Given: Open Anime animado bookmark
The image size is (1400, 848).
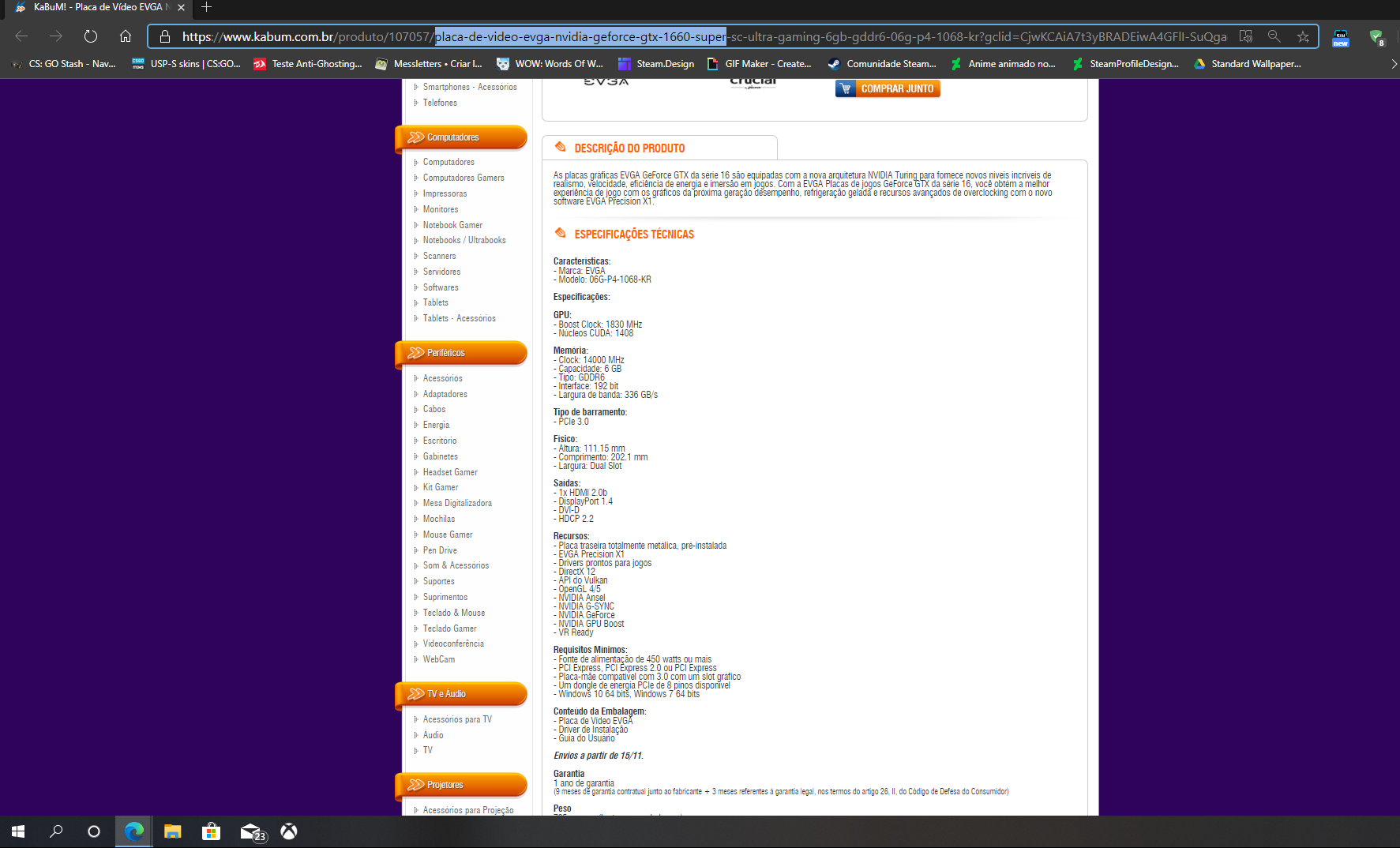Looking at the screenshot, I should point(1004,64).
